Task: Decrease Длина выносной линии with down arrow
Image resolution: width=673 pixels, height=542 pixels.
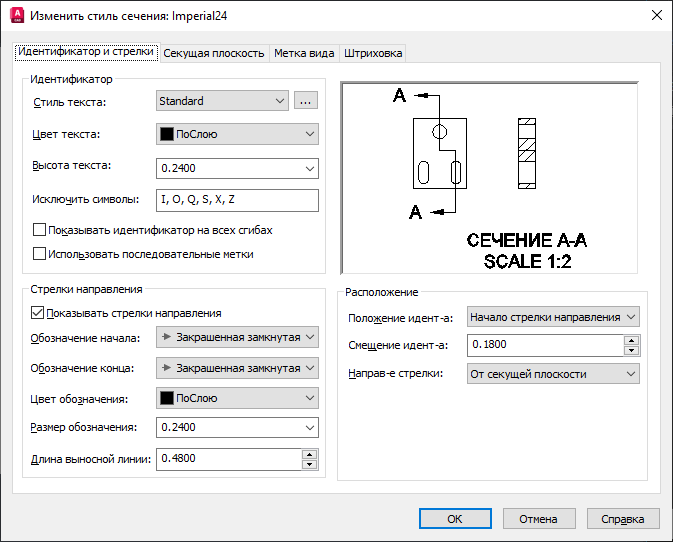Action: (x=309, y=464)
